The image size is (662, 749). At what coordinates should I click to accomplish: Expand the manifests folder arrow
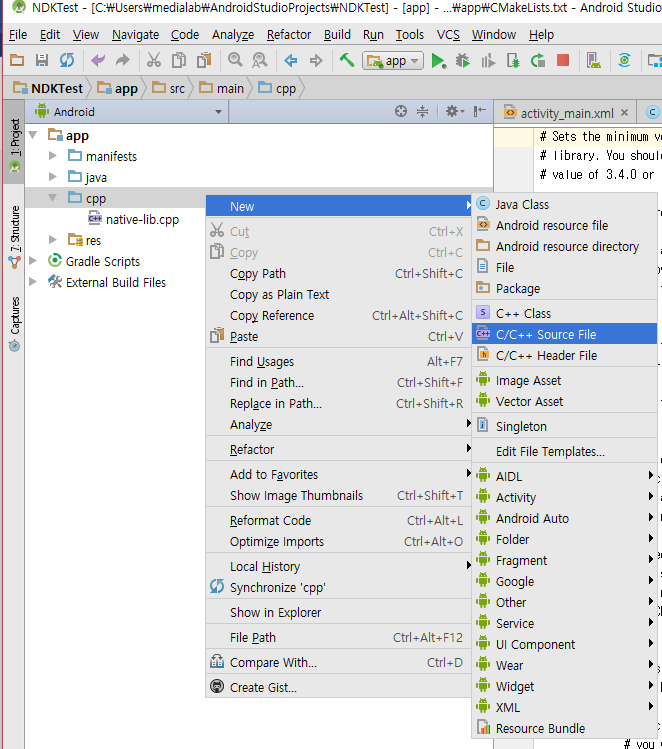pos(53,156)
